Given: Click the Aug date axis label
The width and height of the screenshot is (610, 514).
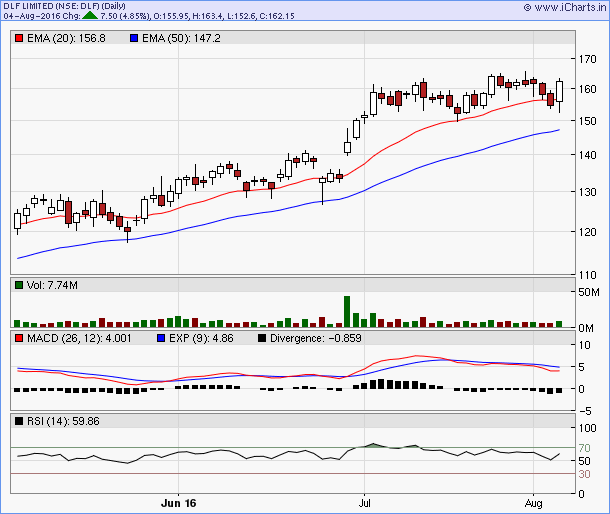Looking at the screenshot, I should tap(533, 503).
